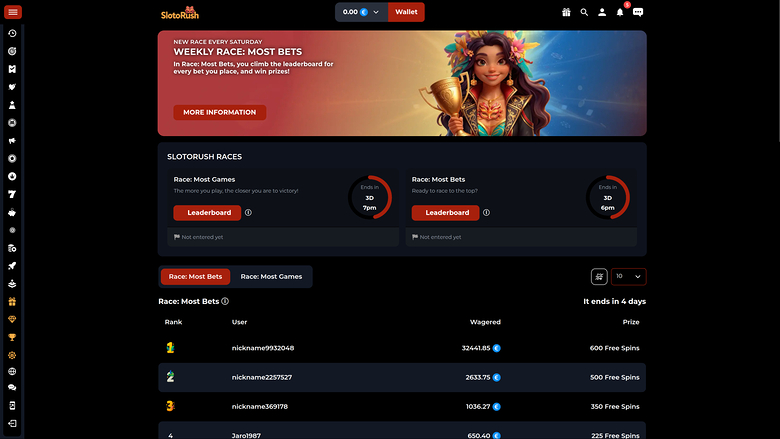Open the rows-per-page dropdown showing 10
Viewport: 780px width, 439px height.
pos(628,276)
